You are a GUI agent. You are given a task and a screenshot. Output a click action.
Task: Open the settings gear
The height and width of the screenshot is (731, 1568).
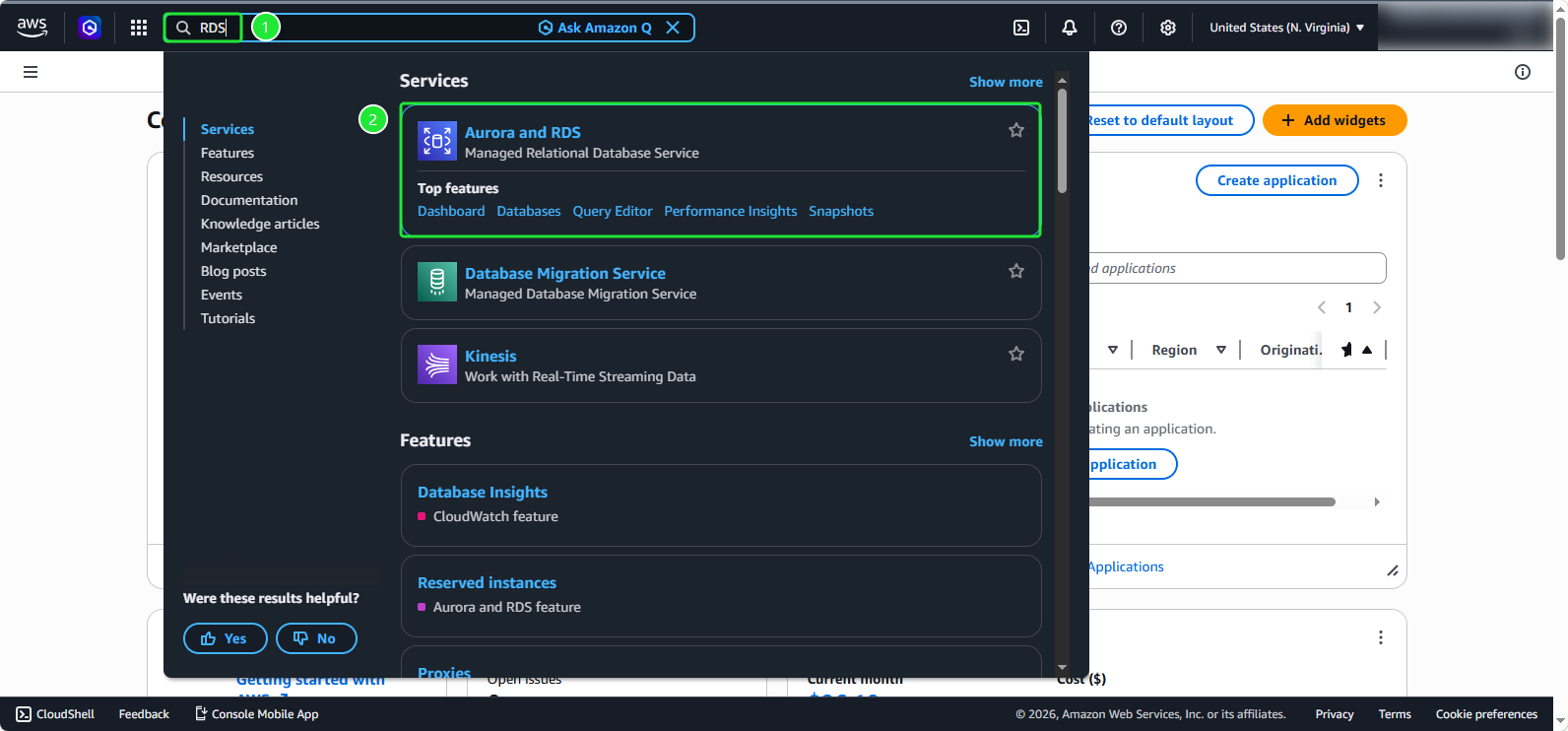pyautogui.click(x=1168, y=28)
